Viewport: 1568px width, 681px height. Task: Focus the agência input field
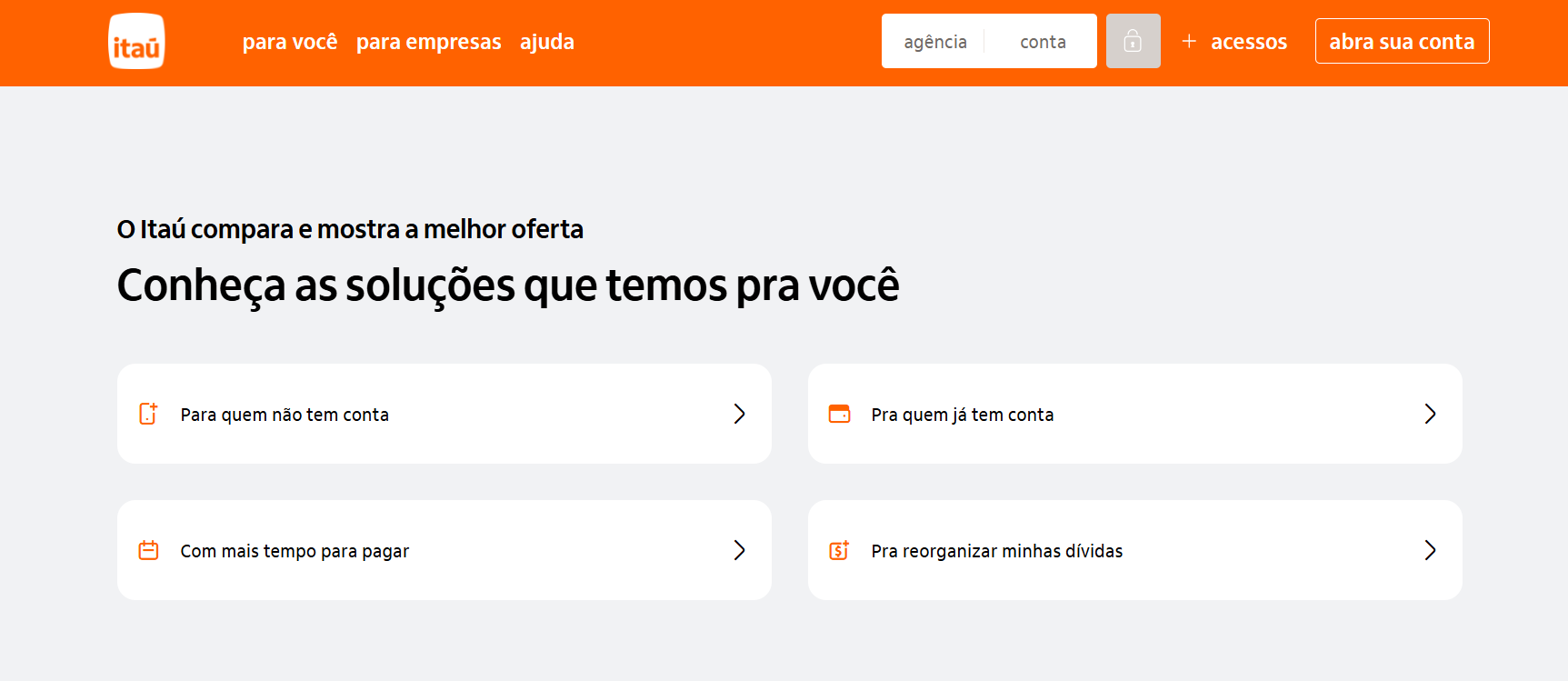(x=934, y=42)
